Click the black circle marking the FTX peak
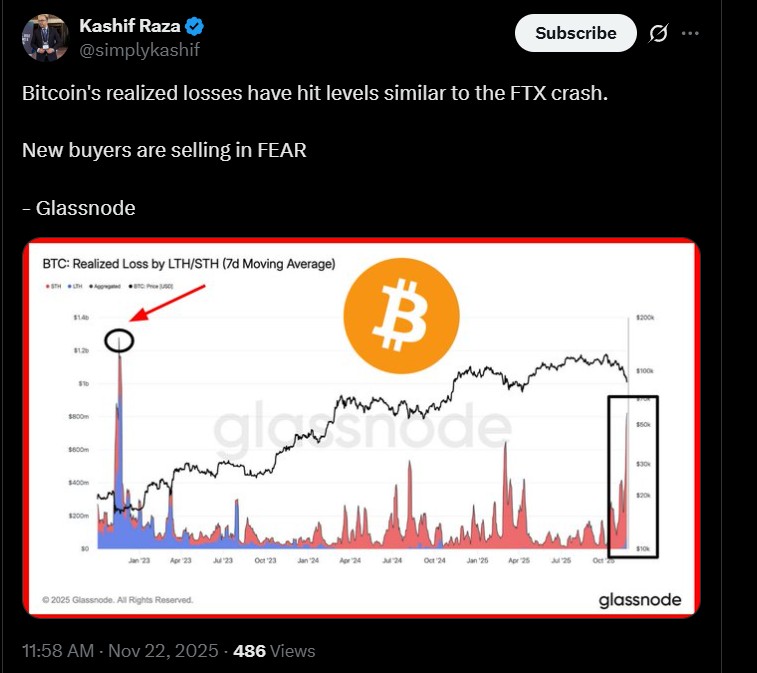Image resolution: width=757 pixels, height=673 pixels. point(120,341)
